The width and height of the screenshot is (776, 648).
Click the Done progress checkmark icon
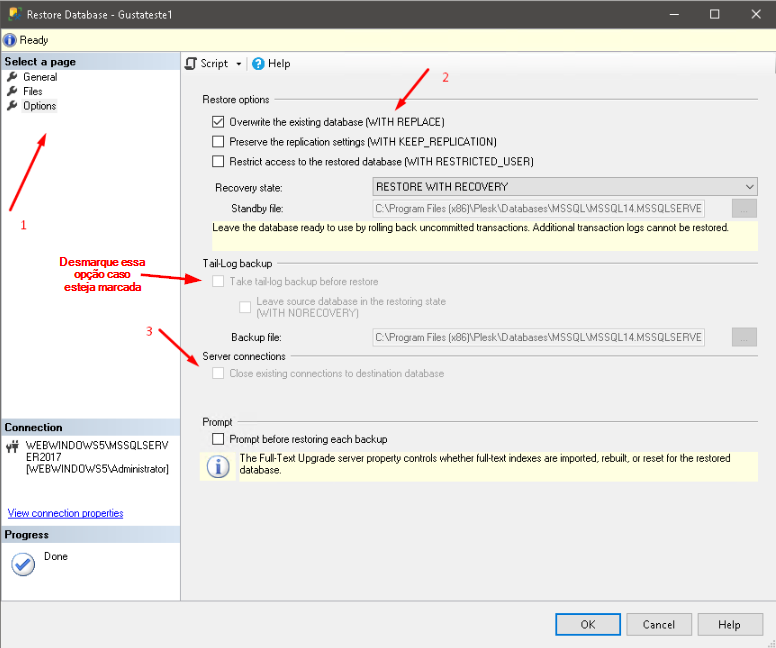(22, 564)
